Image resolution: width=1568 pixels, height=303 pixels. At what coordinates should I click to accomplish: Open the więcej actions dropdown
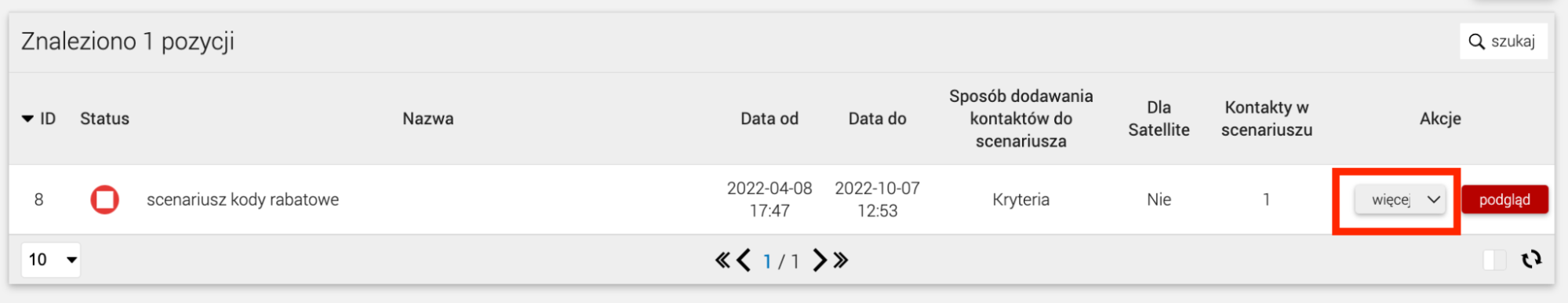[1400, 199]
